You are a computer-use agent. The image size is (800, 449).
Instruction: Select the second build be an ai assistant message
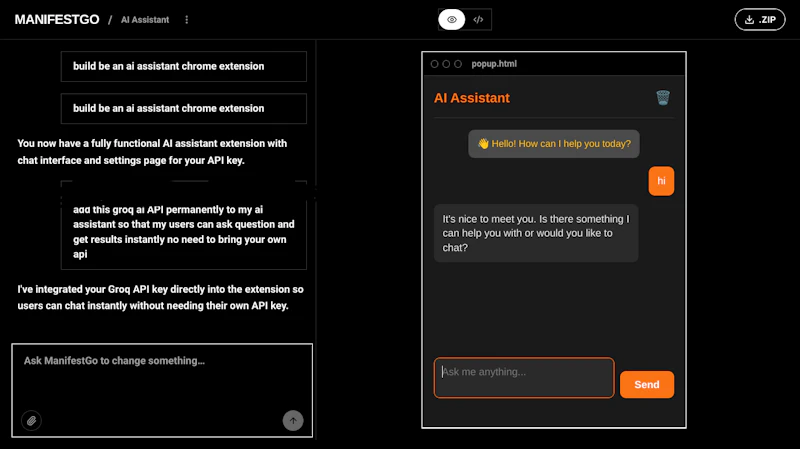(x=184, y=108)
